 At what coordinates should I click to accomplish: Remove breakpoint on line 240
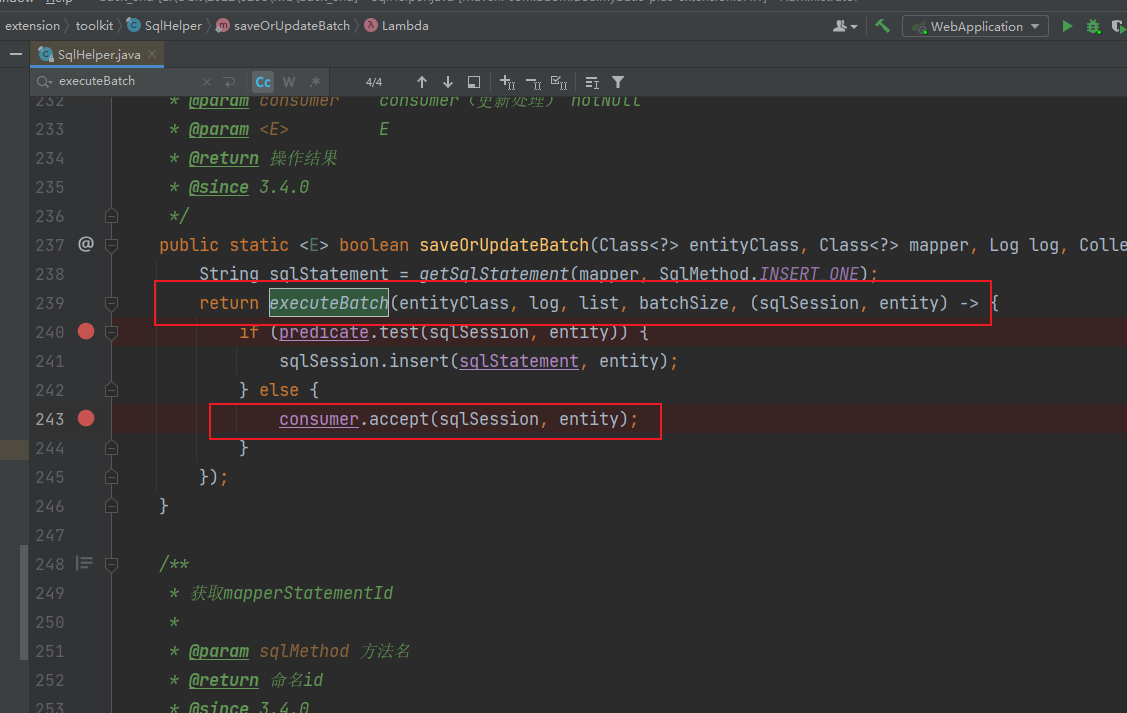pyautogui.click(x=86, y=332)
